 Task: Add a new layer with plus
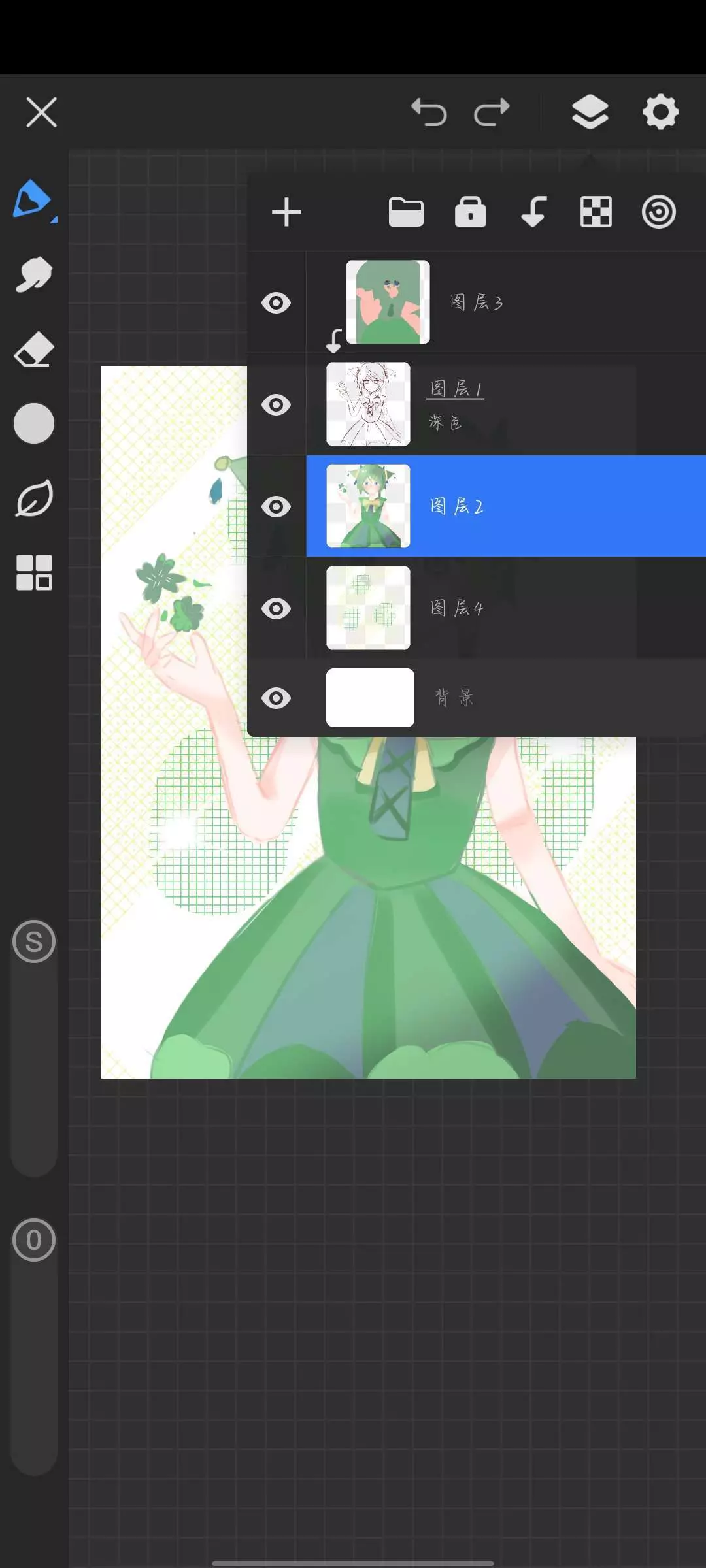pos(286,212)
